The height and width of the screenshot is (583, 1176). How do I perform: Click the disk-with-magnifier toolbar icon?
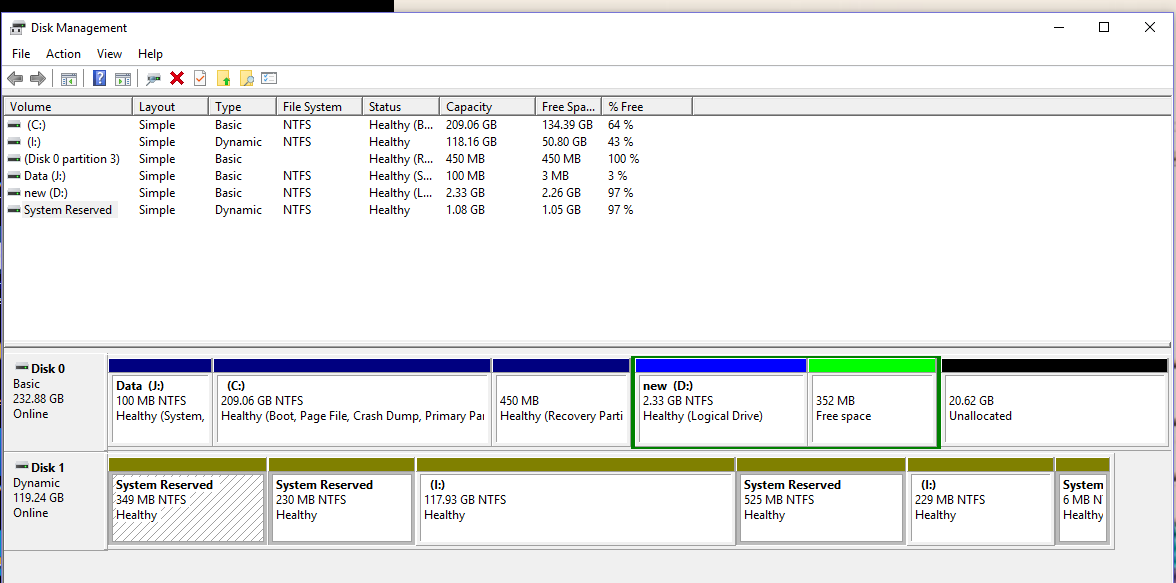(x=154, y=78)
